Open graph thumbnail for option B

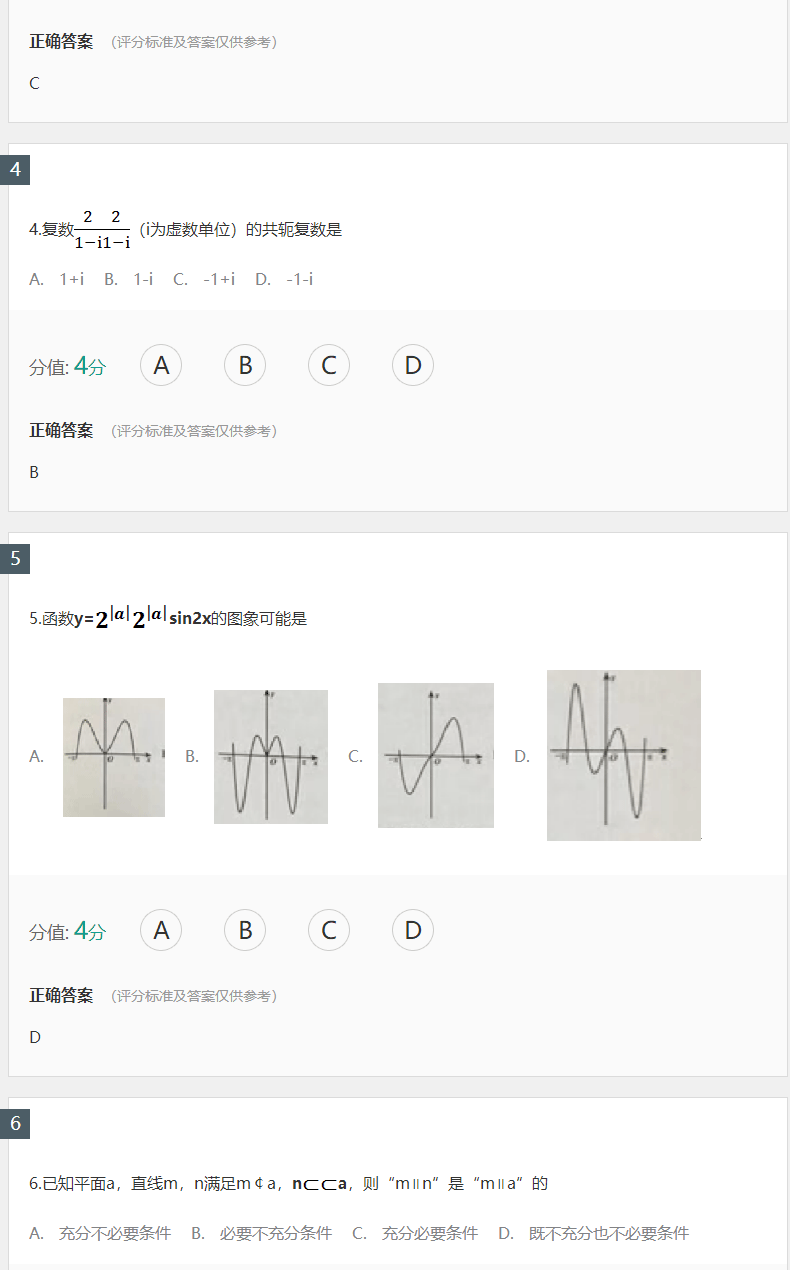click(x=270, y=755)
